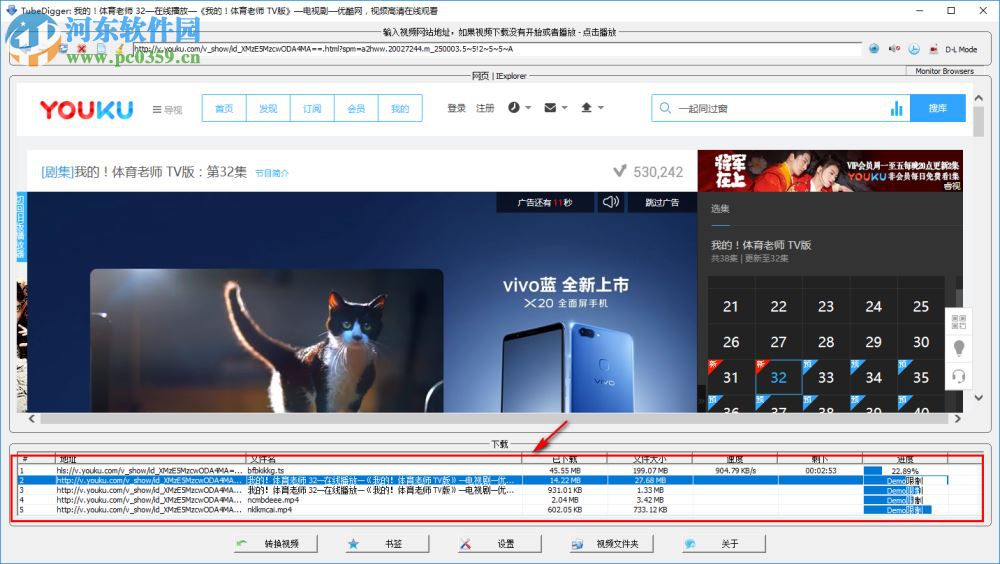The width and height of the screenshot is (1000, 564).
Task: Click the clock scheduler icon in top toolbar
Action: (x=914, y=48)
